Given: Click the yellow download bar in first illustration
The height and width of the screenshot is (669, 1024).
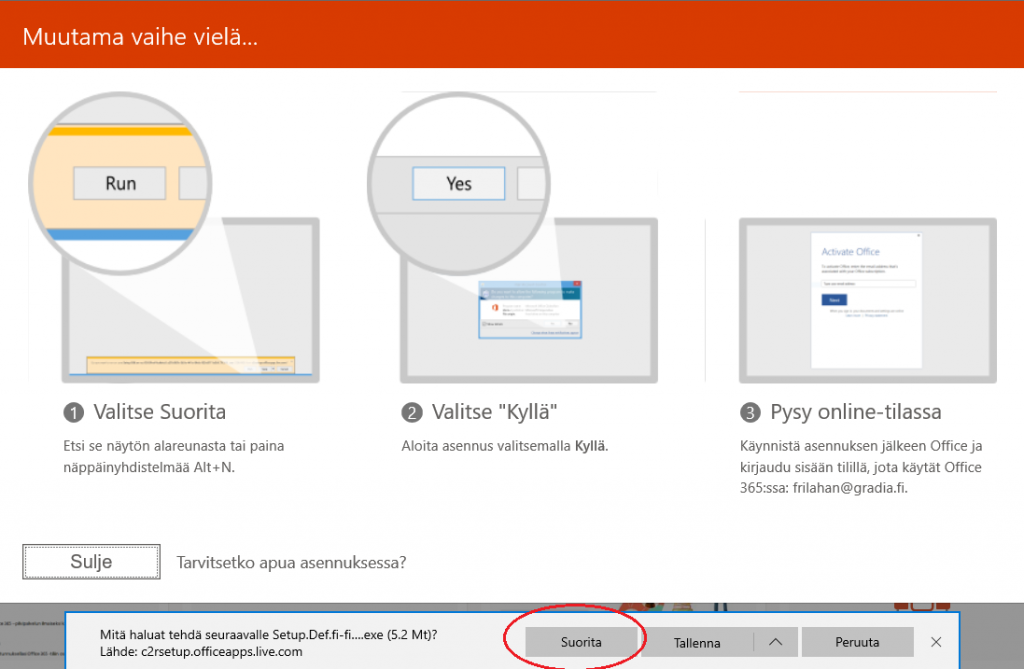Looking at the screenshot, I should pos(189,367).
